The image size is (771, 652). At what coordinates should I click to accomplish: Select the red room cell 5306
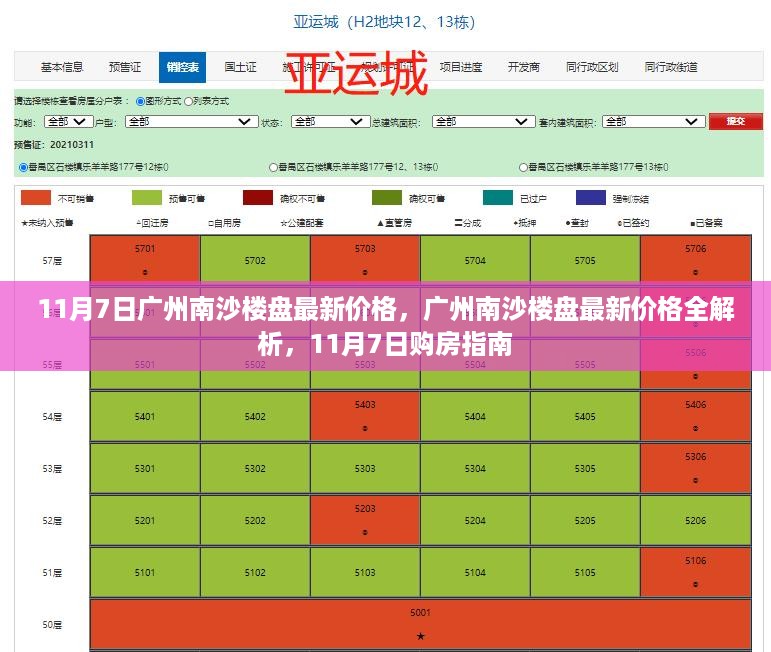pos(696,468)
